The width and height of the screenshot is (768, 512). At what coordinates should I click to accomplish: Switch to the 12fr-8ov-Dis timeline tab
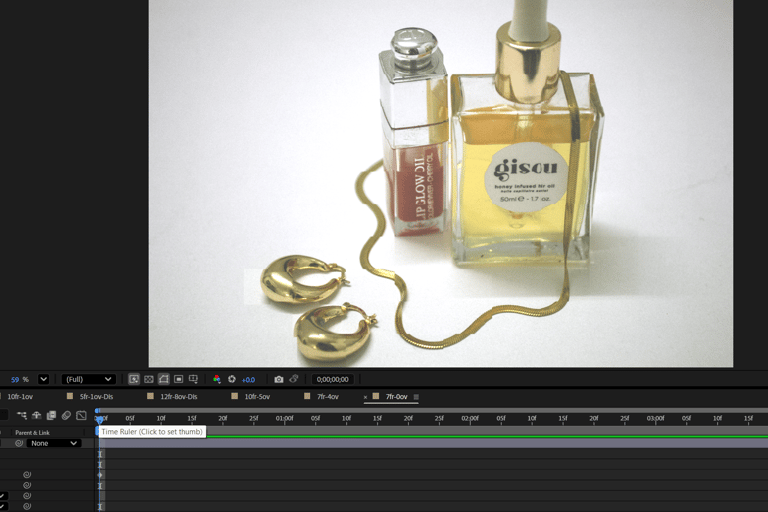179,396
